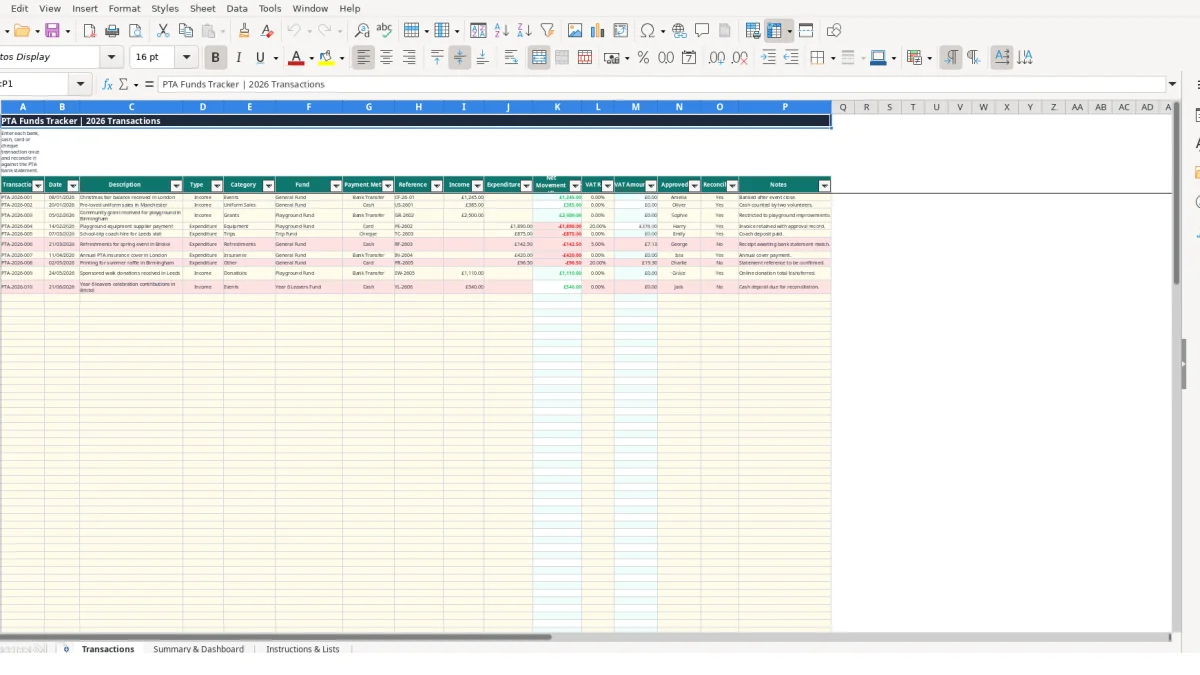Format as Percent icon
This screenshot has width=1200, height=675.
point(643,58)
